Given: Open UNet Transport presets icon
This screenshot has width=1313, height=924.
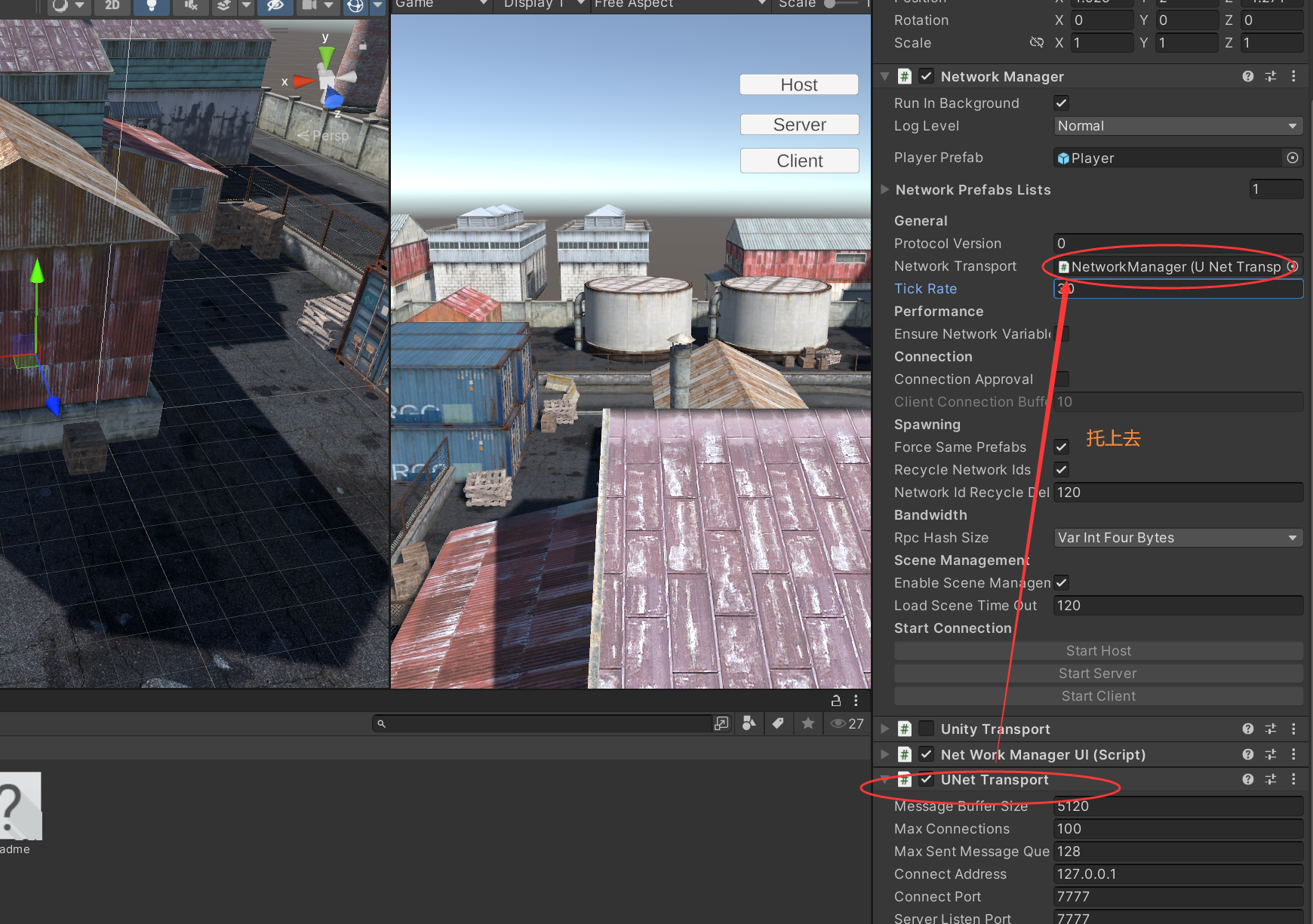Looking at the screenshot, I should point(1271,779).
